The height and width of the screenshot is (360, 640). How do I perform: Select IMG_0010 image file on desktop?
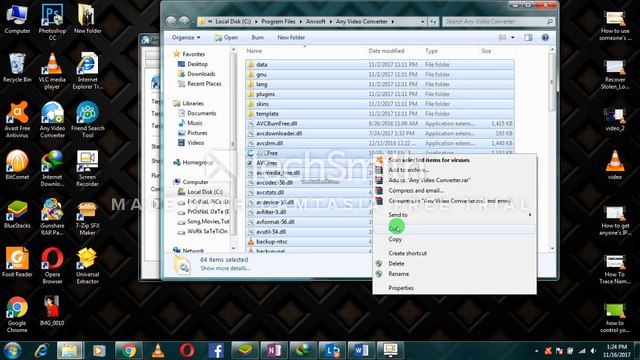[52, 311]
